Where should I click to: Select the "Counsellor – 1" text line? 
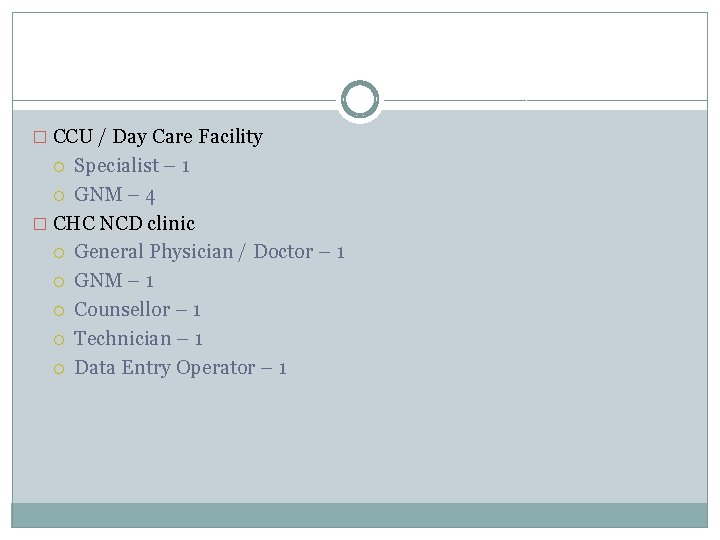138,310
